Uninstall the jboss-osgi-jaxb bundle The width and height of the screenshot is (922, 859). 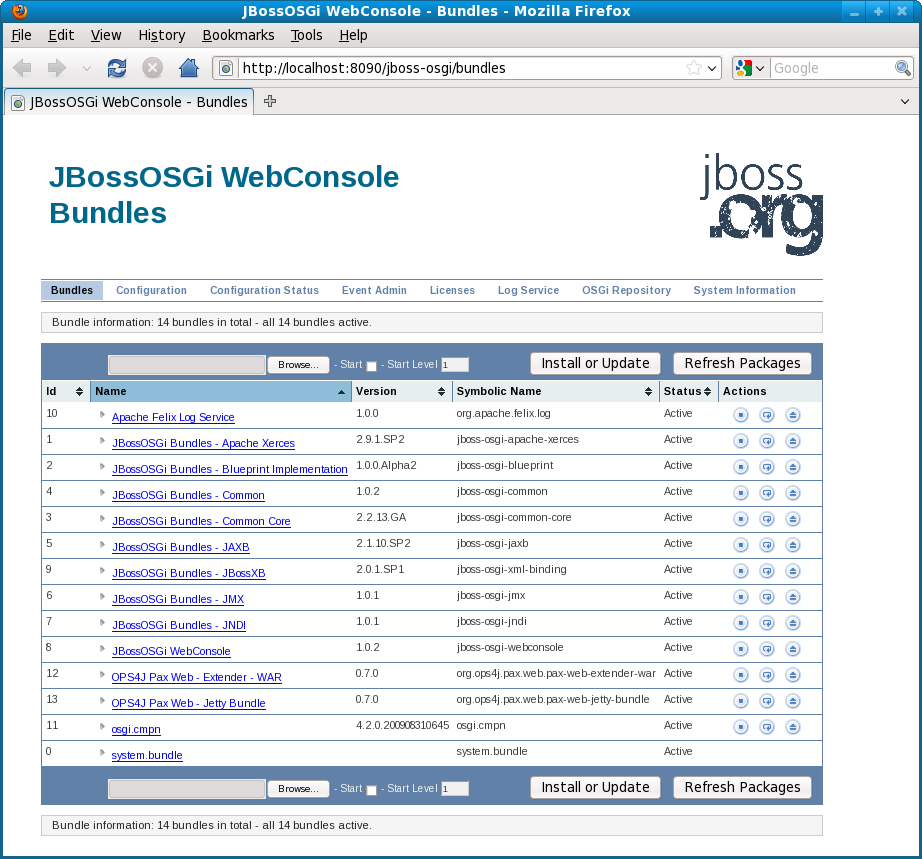[x=793, y=545]
